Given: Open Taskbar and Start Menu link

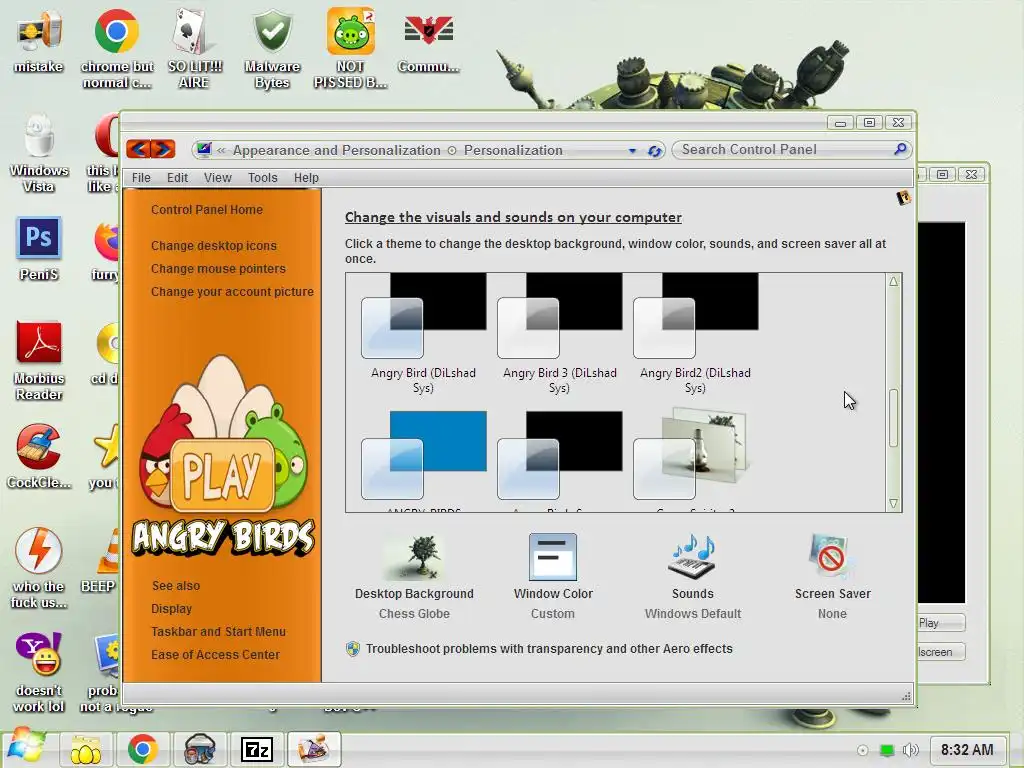Looking at the screenshot, I should (x=218, y=632).
